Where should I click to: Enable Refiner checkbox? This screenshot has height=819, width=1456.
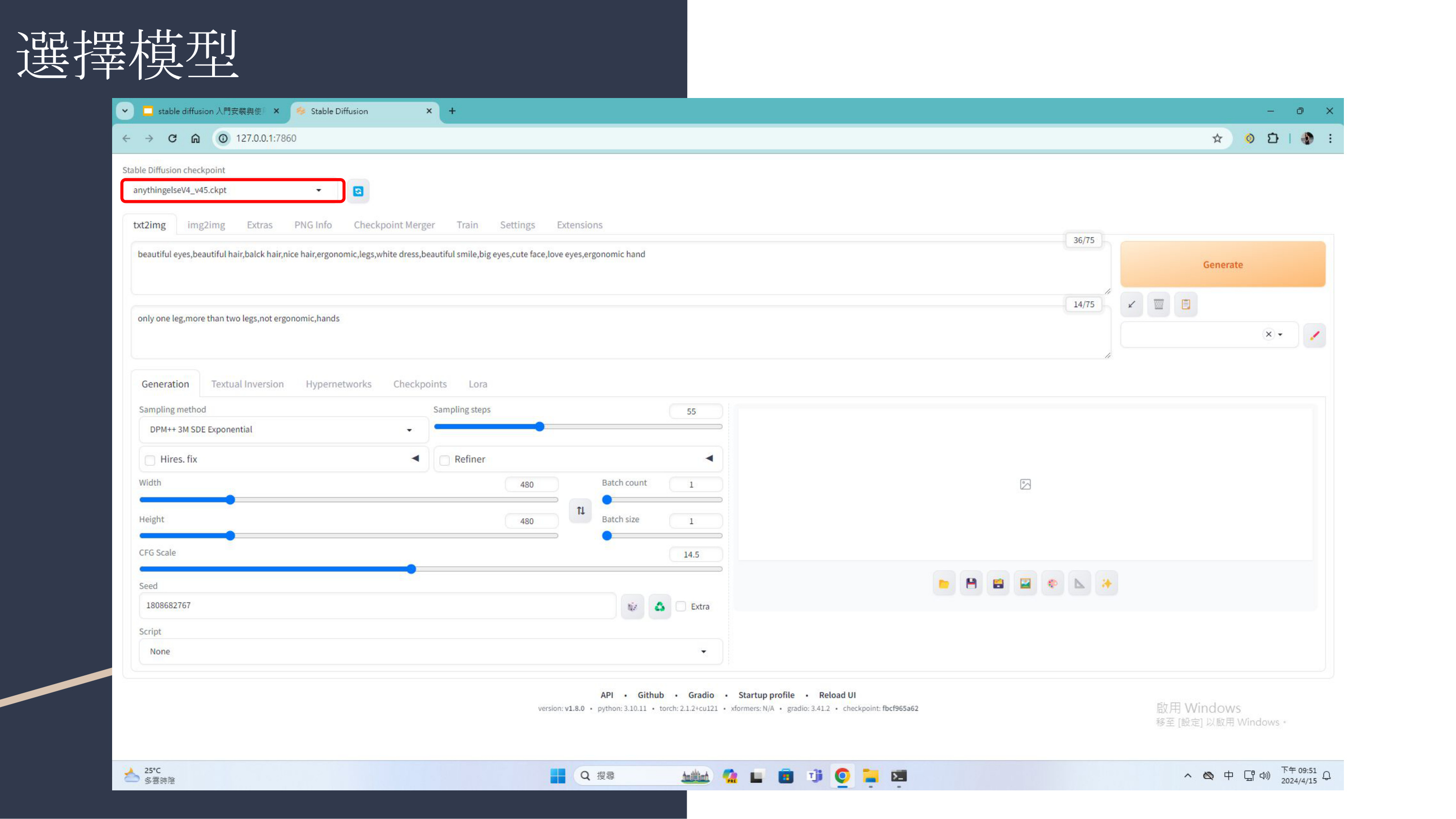445,460
